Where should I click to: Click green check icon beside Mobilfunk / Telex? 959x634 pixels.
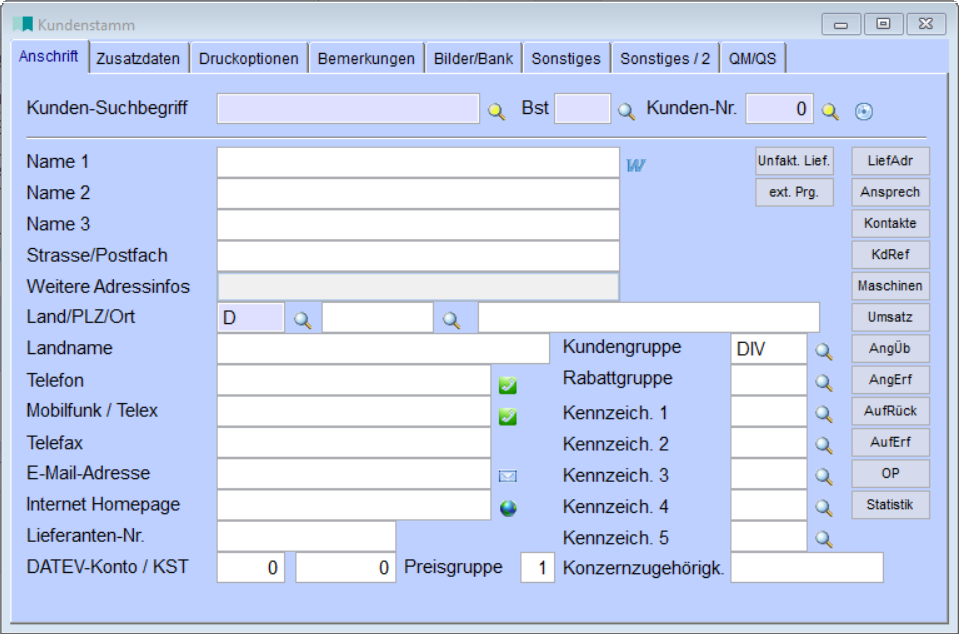(508, 416)
